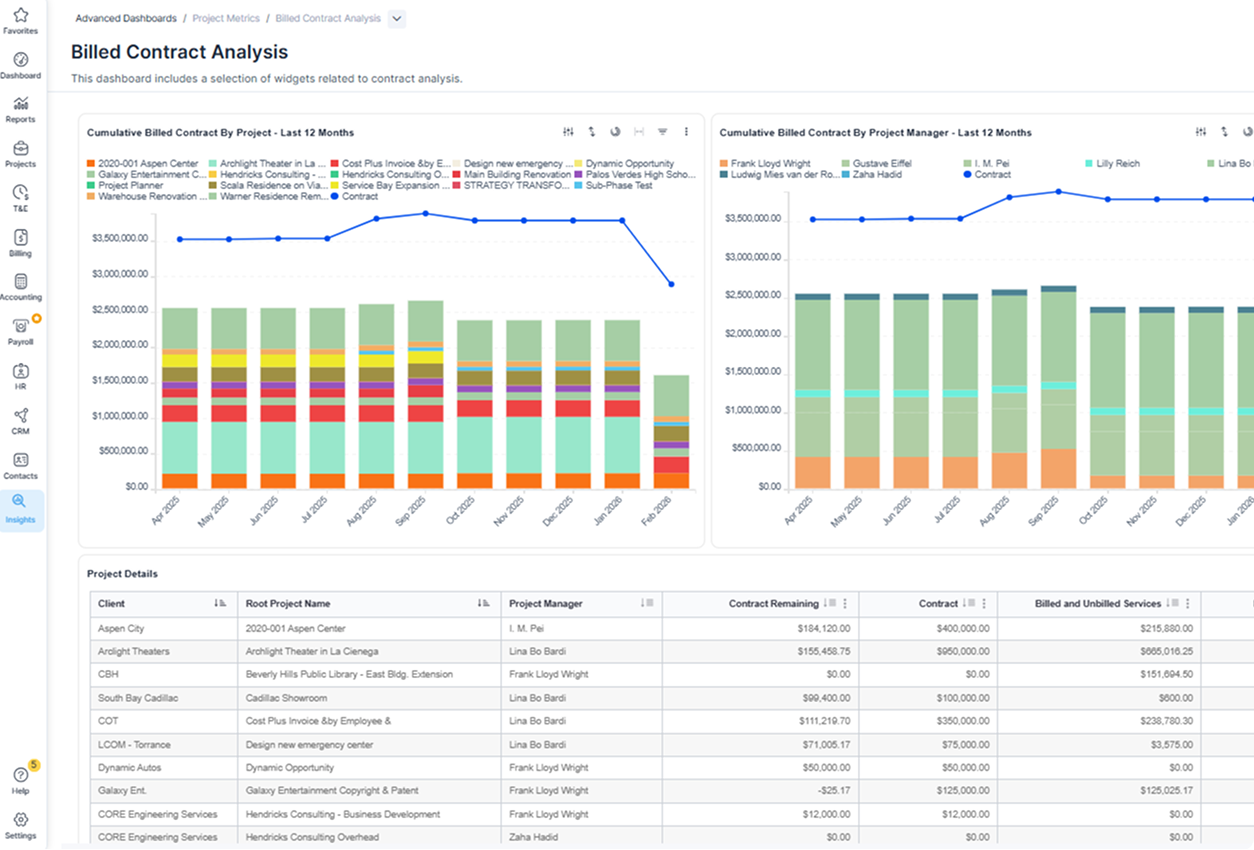
Task: Sort by Contract column icon
Action: click(x=968, y=603)
